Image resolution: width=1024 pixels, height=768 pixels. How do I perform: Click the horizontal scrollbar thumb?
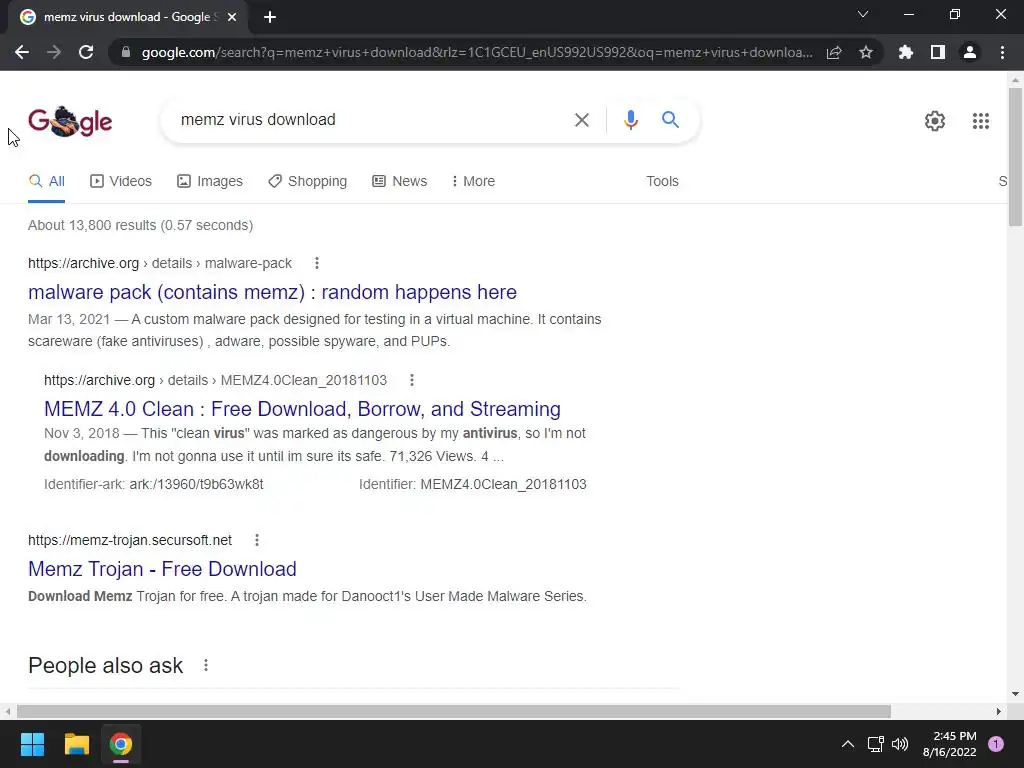point(454,711)
